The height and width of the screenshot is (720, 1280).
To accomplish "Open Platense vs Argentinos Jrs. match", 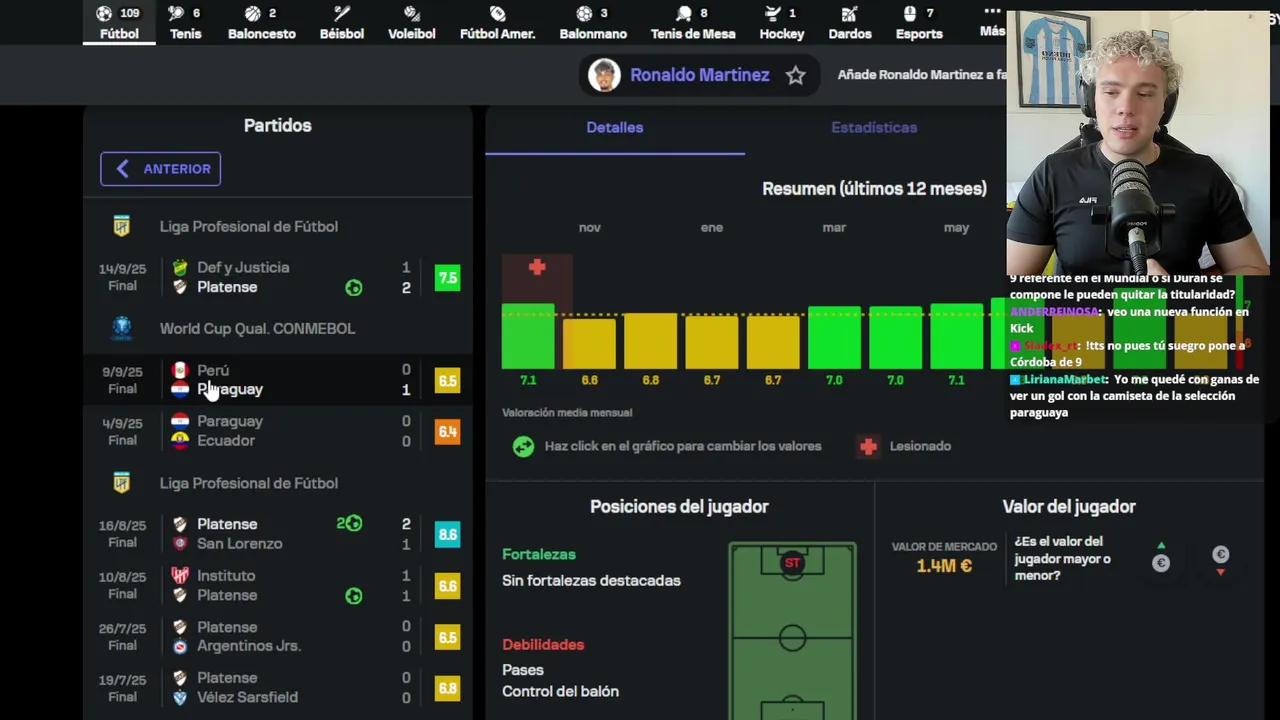I will point(277,636).
